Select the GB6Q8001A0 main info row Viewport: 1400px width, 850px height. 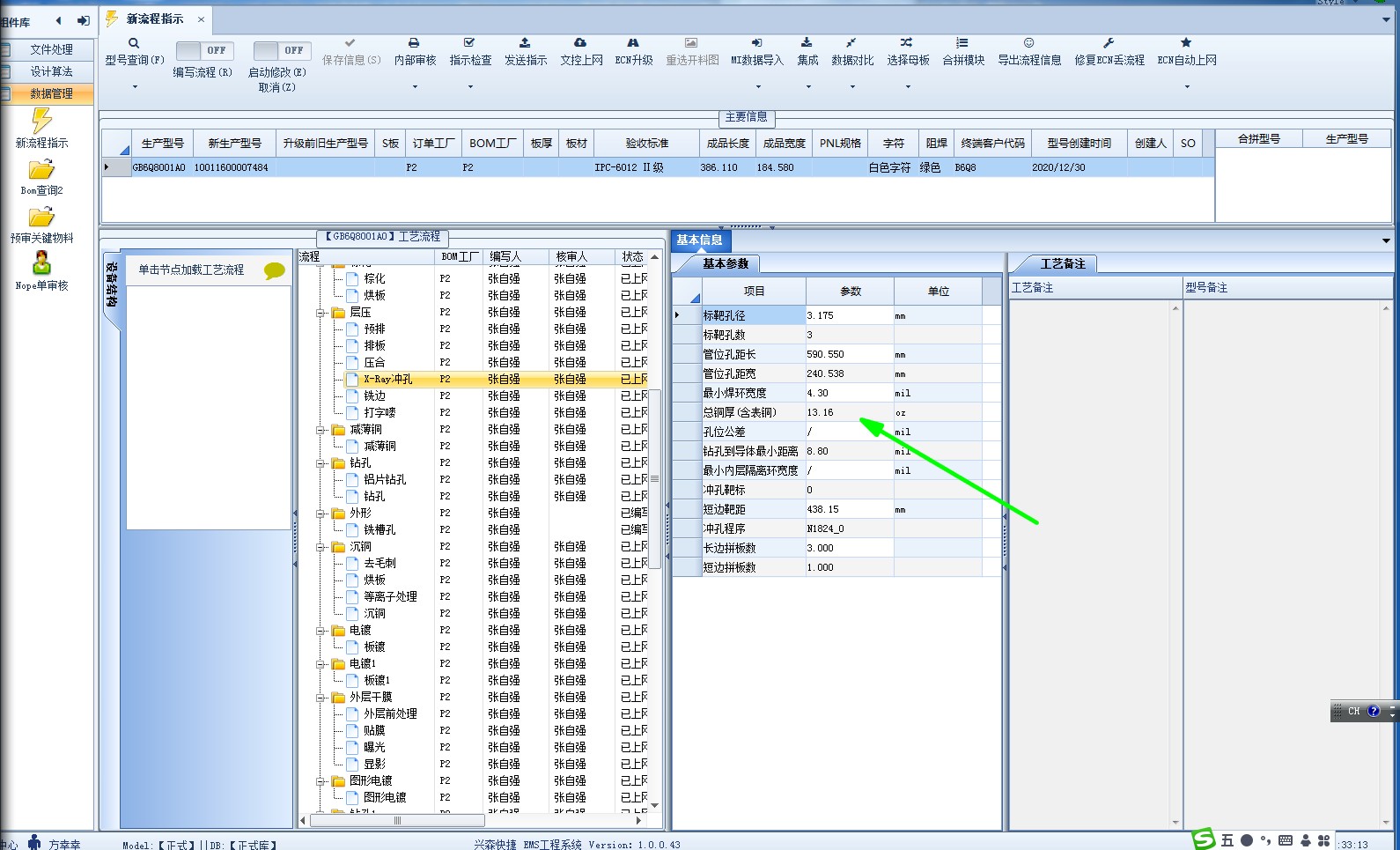pos(659,167)
